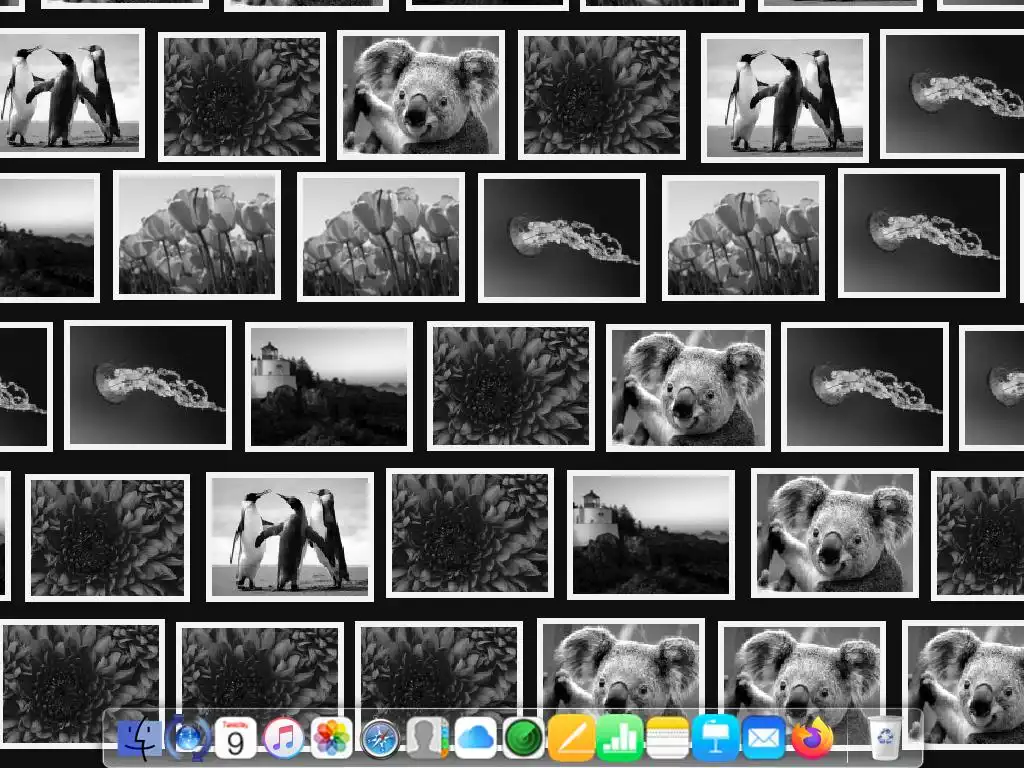Launch Safari from the dock
1024x768 pixels.
[x=379, y=739]
